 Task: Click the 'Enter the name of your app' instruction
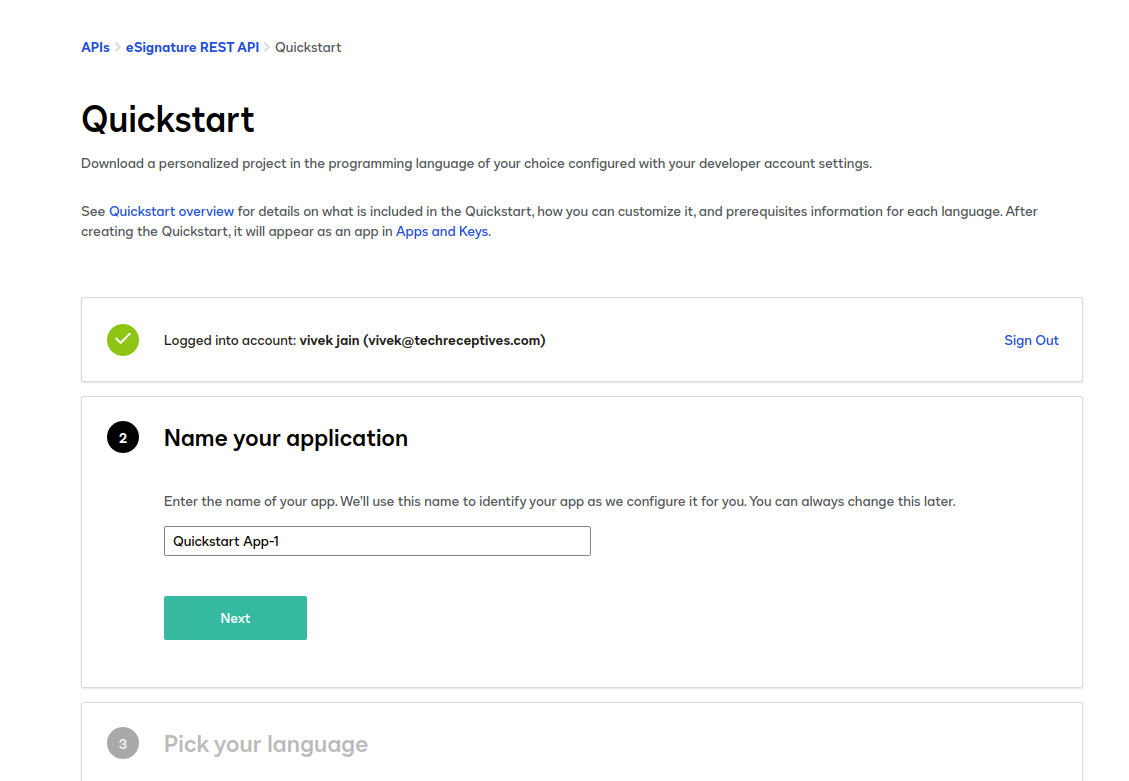click(x=559, y=502)
